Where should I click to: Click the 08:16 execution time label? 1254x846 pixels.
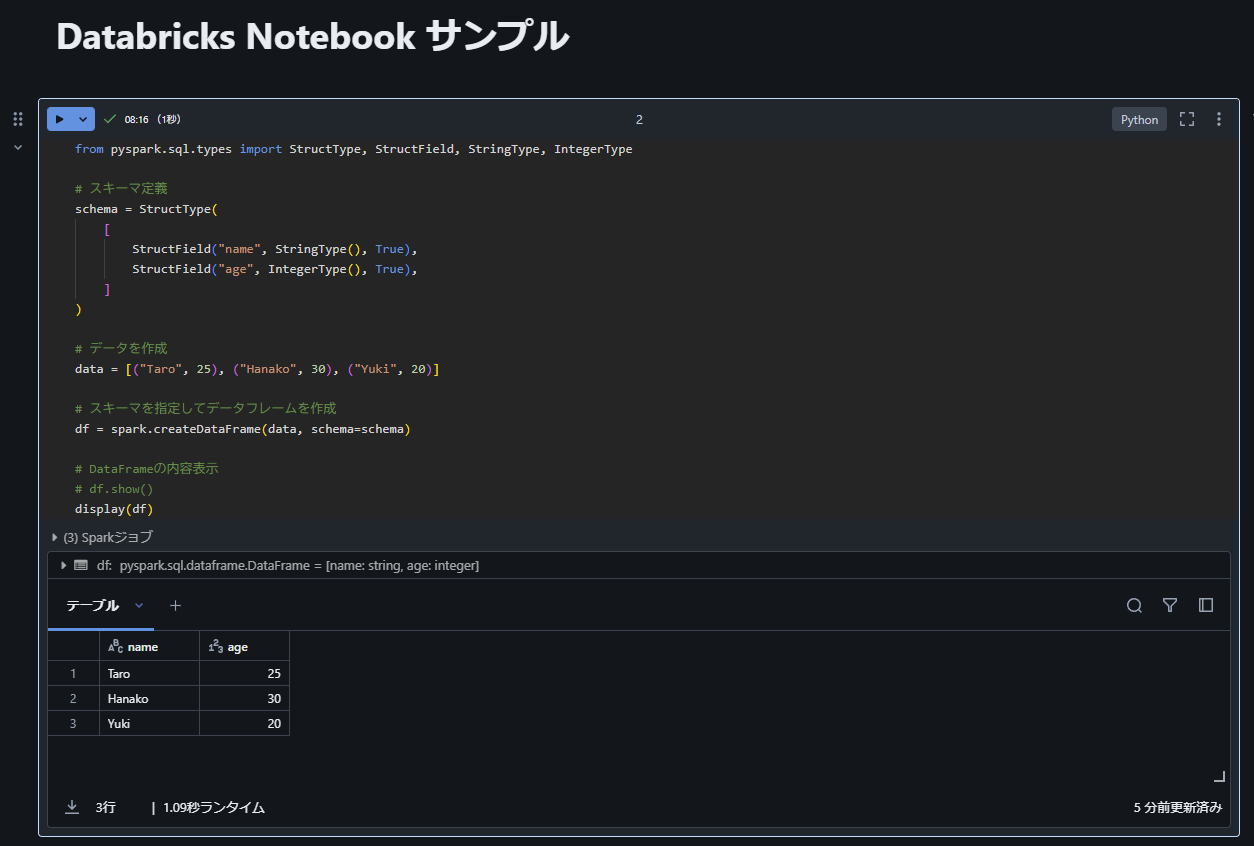(132, 118)
